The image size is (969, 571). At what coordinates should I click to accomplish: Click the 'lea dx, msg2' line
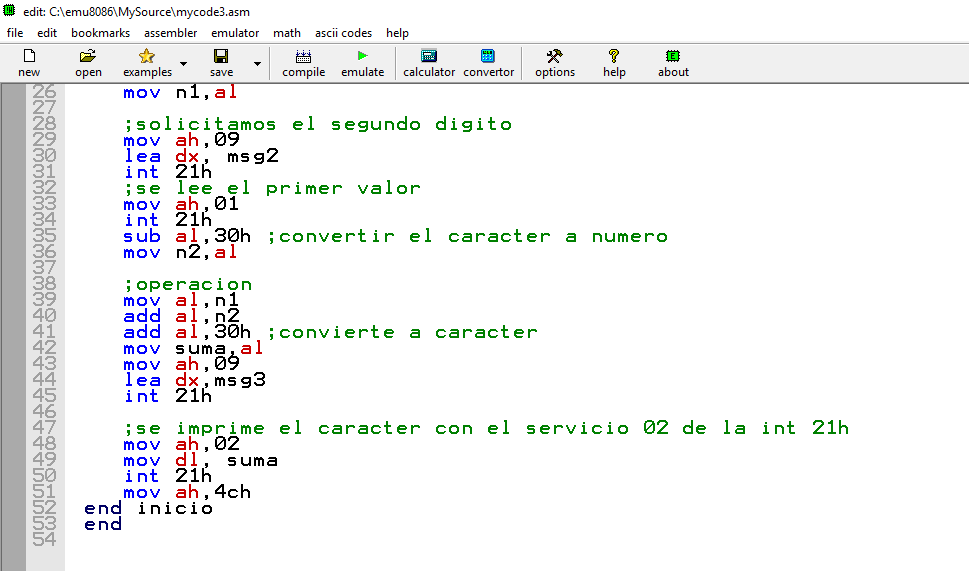point(201,156)
